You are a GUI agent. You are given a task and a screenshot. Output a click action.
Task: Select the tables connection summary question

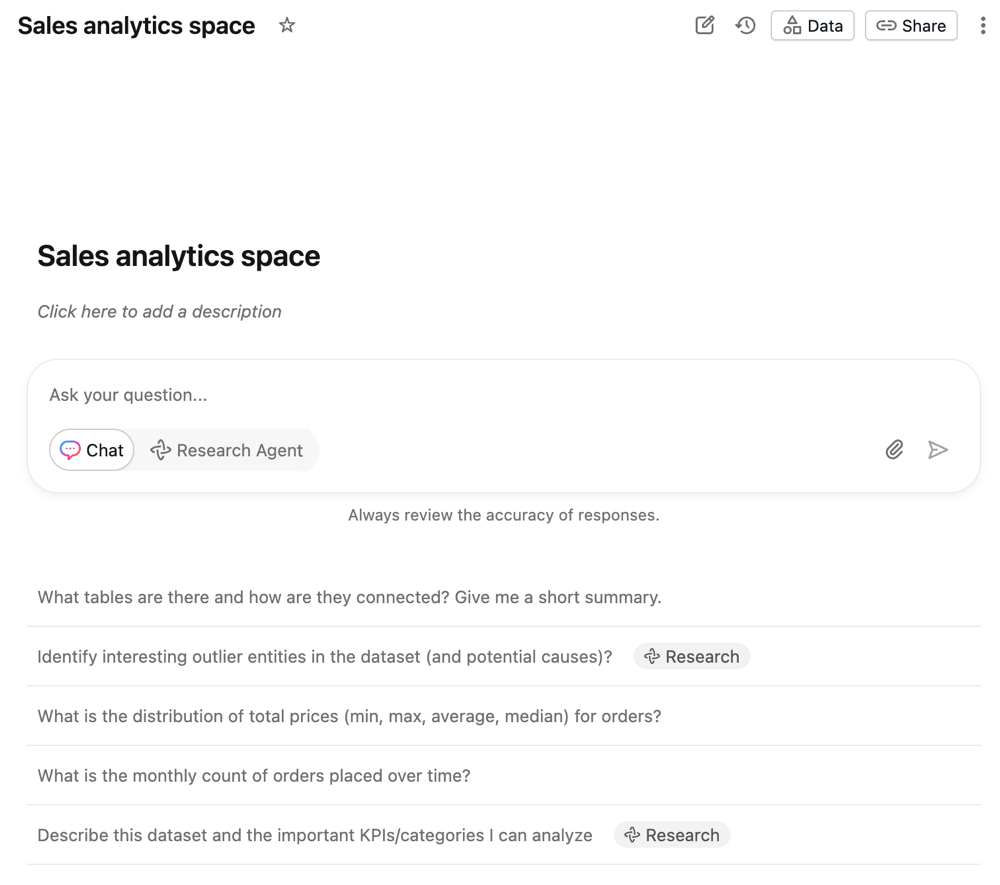(x=349, y=598)
